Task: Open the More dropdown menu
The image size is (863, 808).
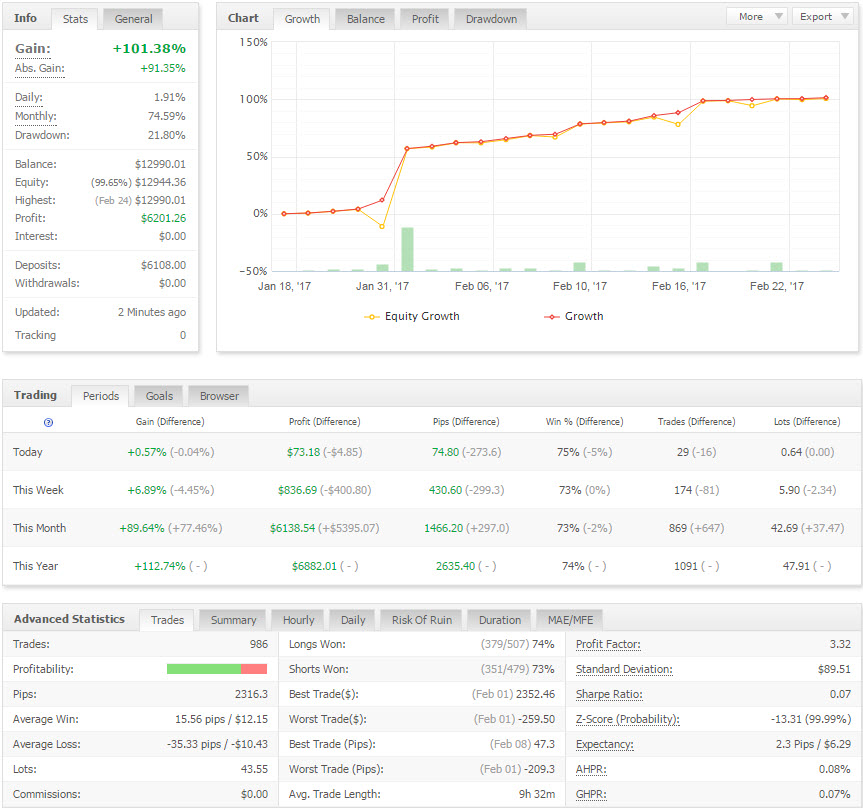Action: 757,17
